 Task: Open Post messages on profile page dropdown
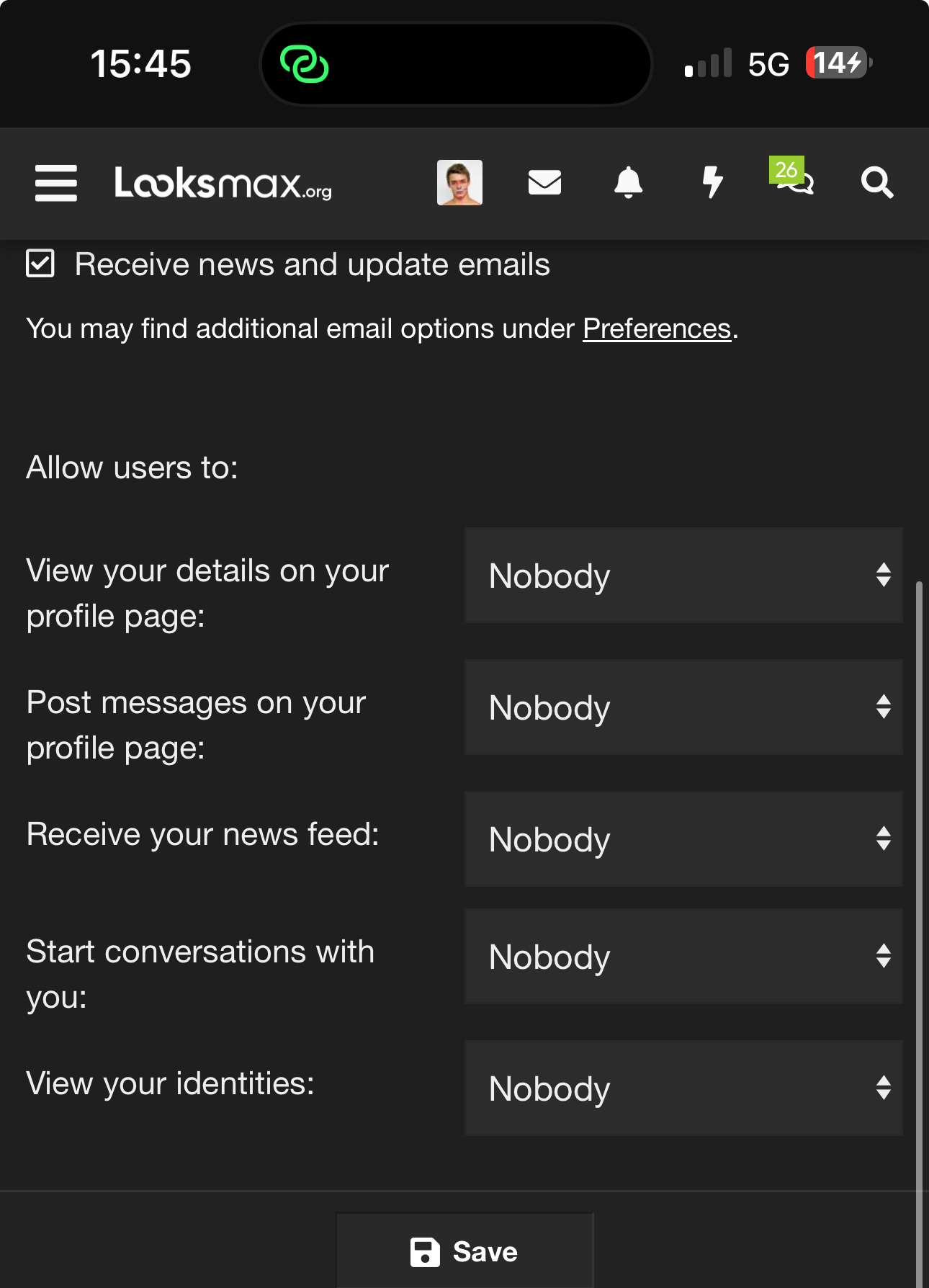click(x=683, y=707)
